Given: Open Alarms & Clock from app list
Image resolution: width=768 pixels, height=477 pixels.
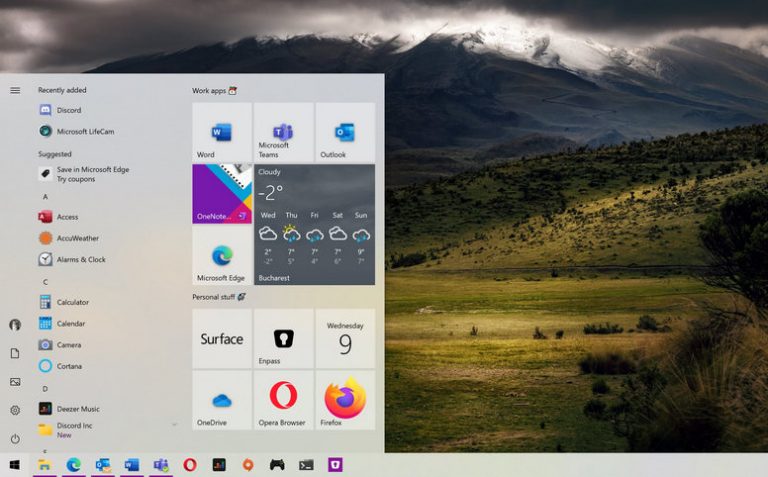Looking at the screenshot, I should pos(80,259).
